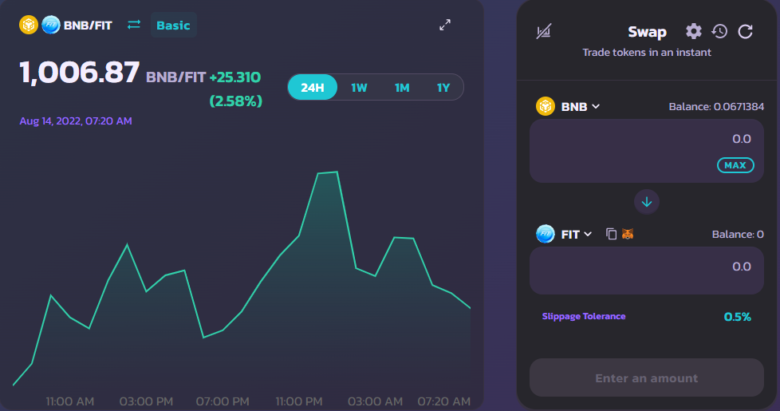Refresh the swap prices

click(x=745, y=31)
